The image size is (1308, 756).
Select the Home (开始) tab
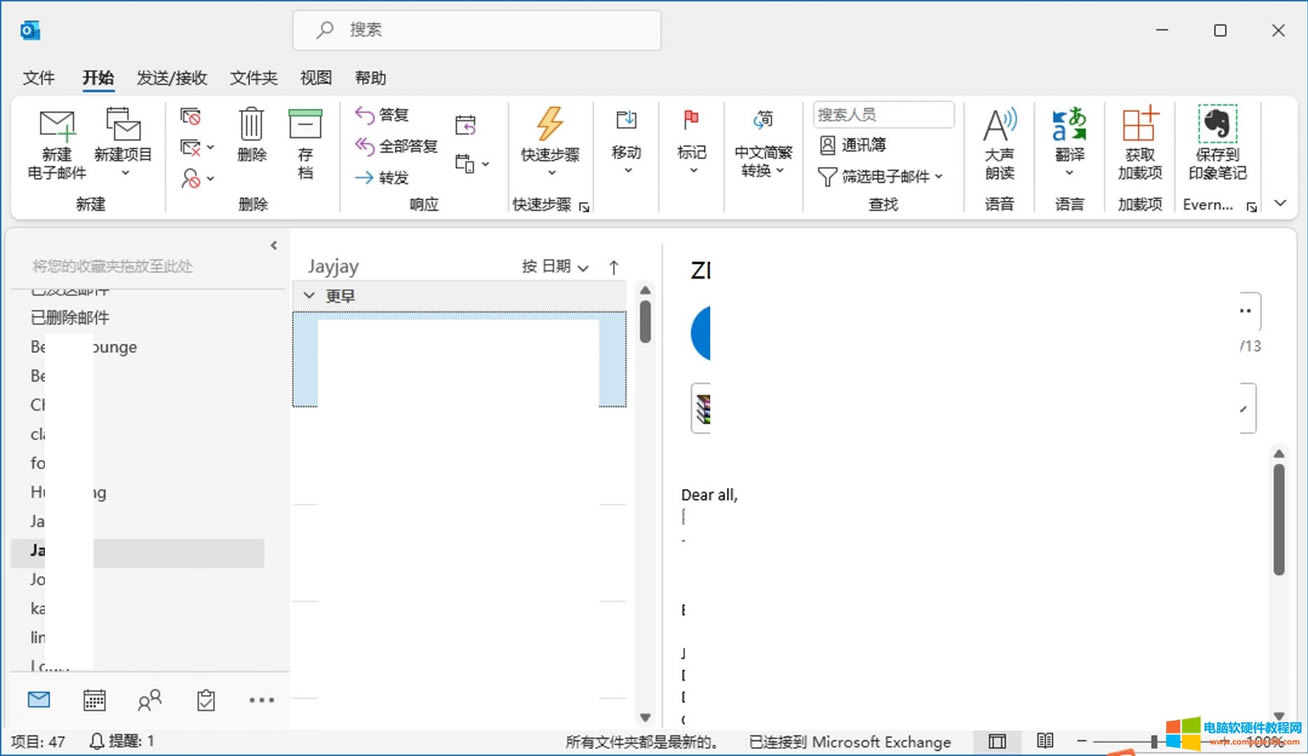point(98,78)
